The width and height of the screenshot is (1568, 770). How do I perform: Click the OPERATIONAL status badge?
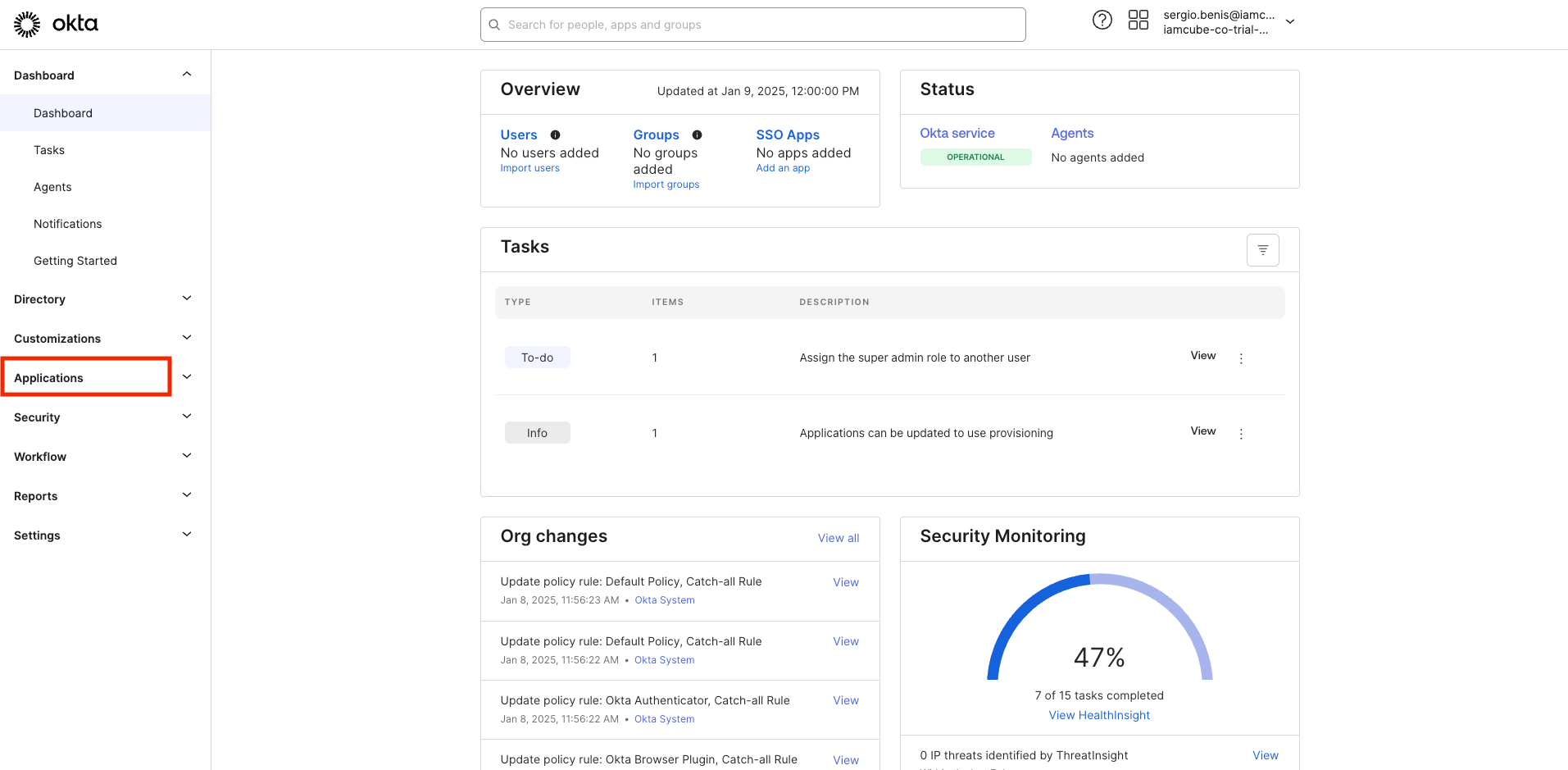click(975, 157)
